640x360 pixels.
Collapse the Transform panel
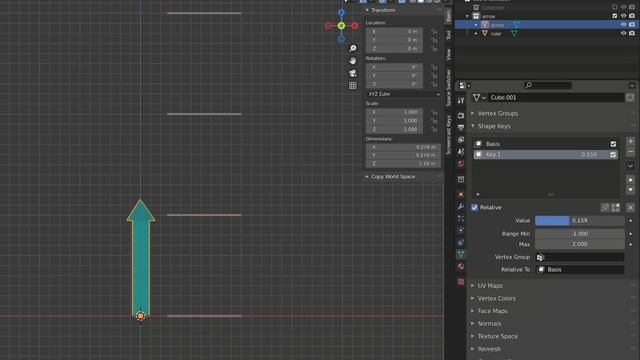coord(367,10)
